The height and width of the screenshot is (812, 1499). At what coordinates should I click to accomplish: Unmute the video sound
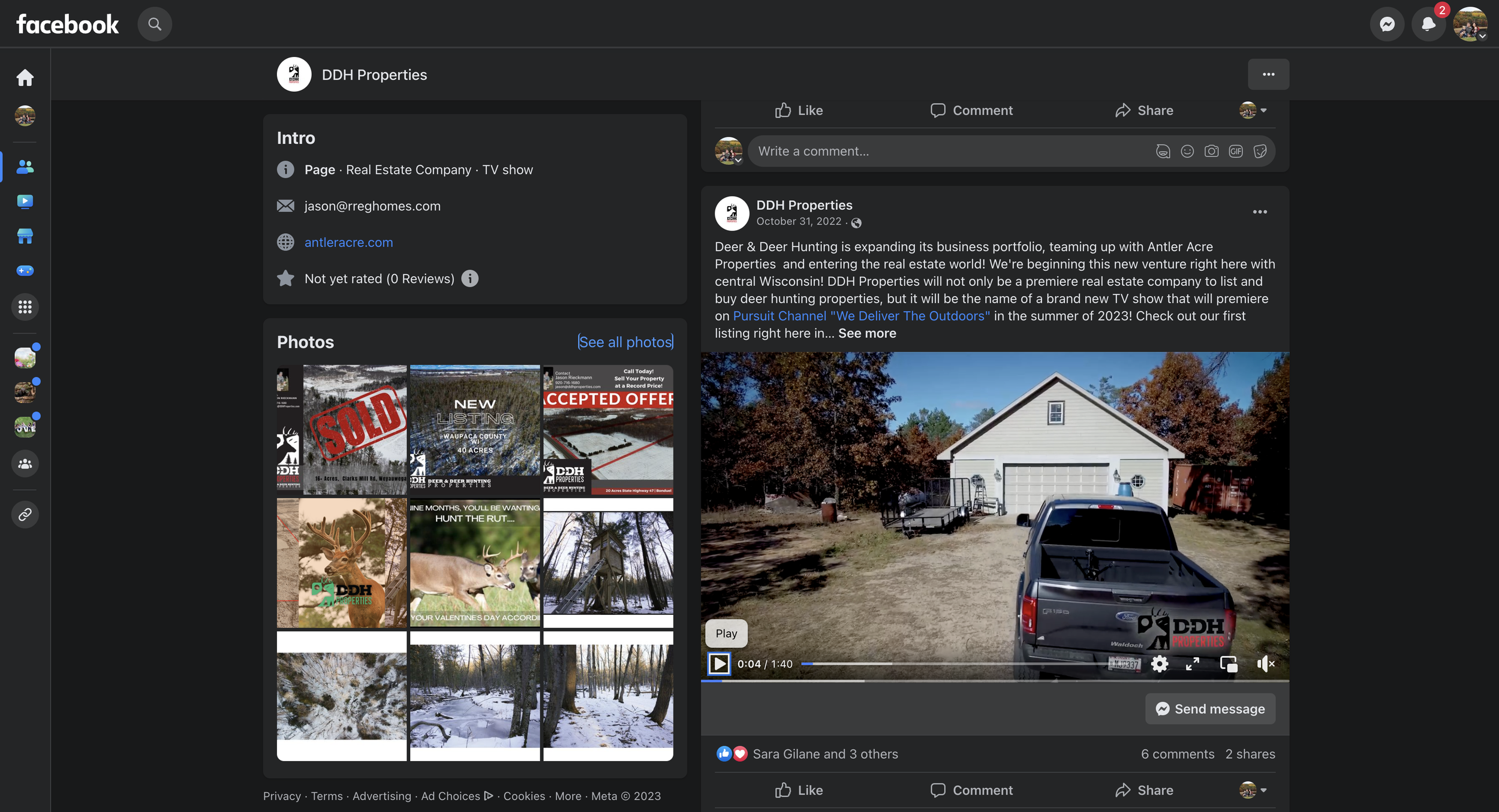point(1265,664)
